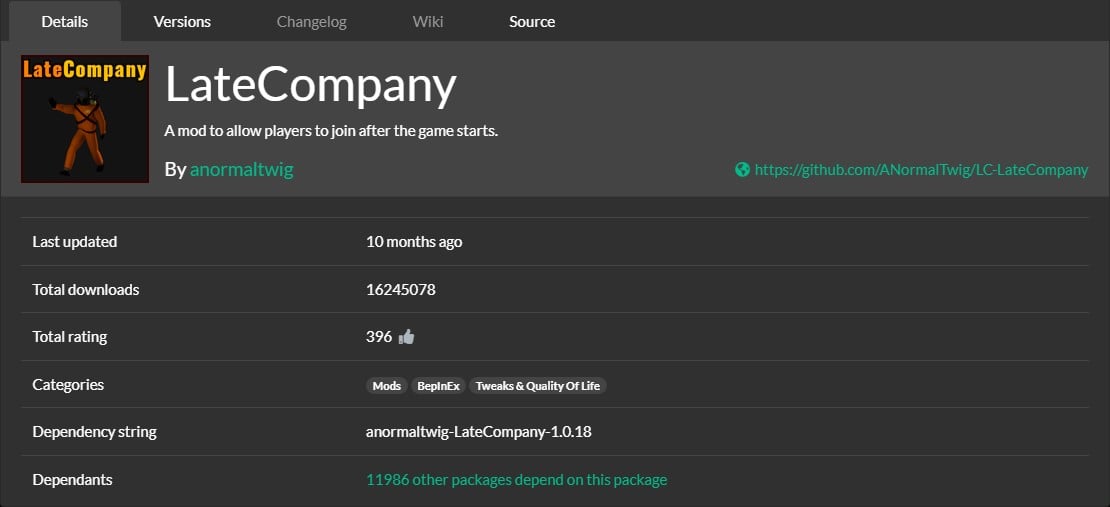Visit the LC-LateCompany GitHub repository link
The height and width of the screenshot is (507, 1110).
point(921,170)
